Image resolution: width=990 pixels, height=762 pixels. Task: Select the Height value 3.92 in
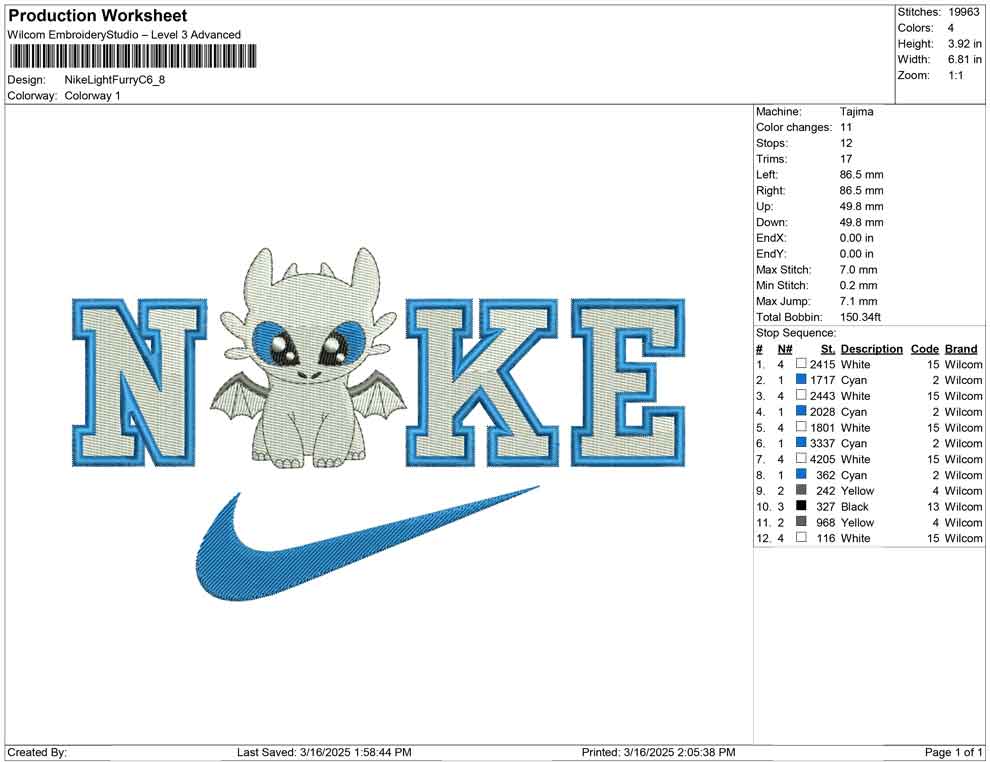click(965, 44)
